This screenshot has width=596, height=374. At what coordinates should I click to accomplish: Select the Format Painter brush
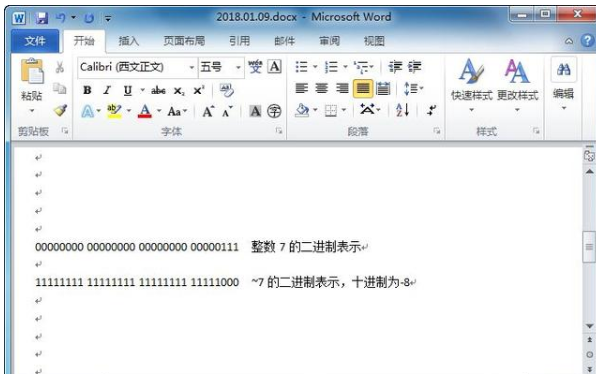[x=60, y=110]
